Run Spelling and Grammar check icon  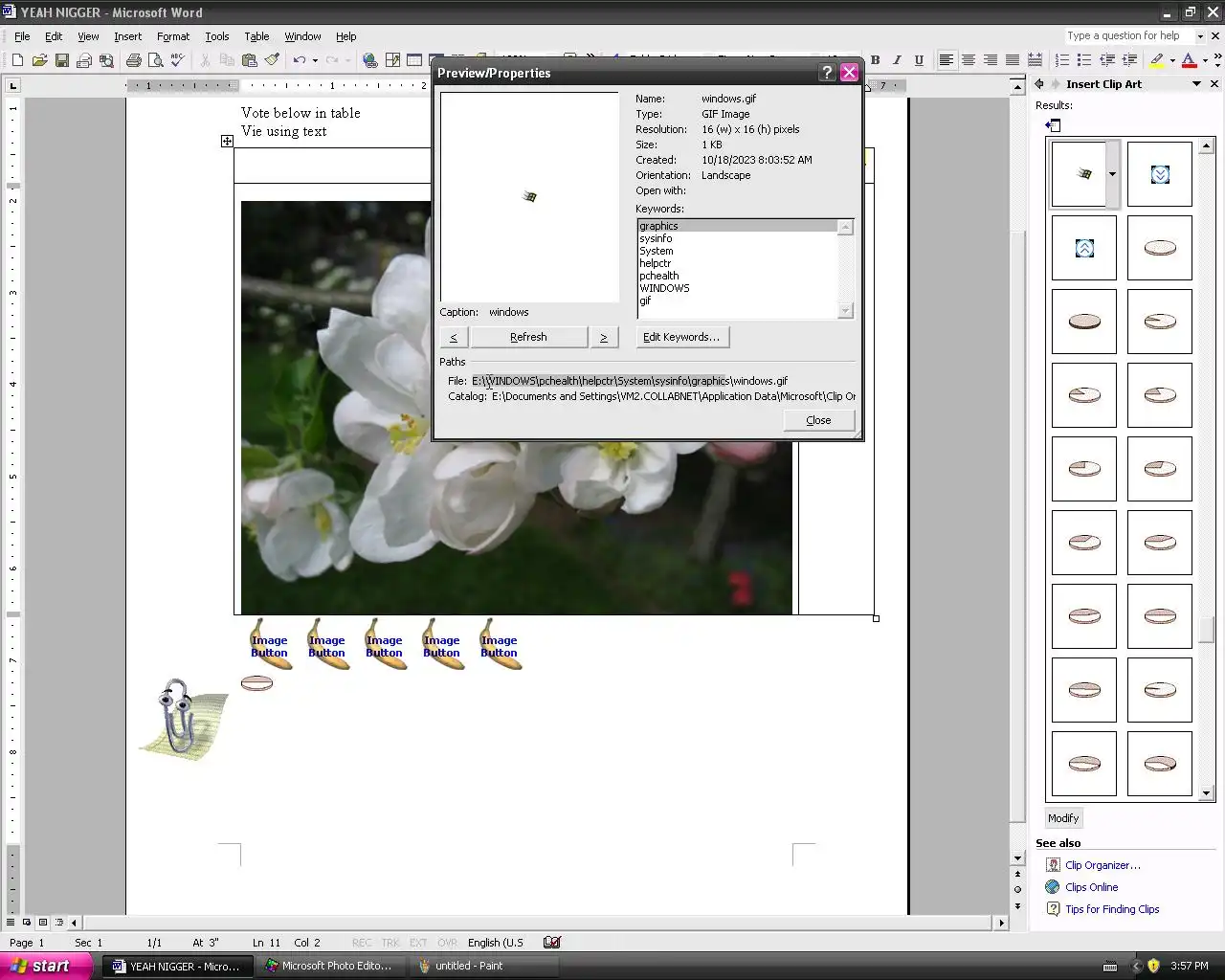pyautogui.click(x=178, y=60)
